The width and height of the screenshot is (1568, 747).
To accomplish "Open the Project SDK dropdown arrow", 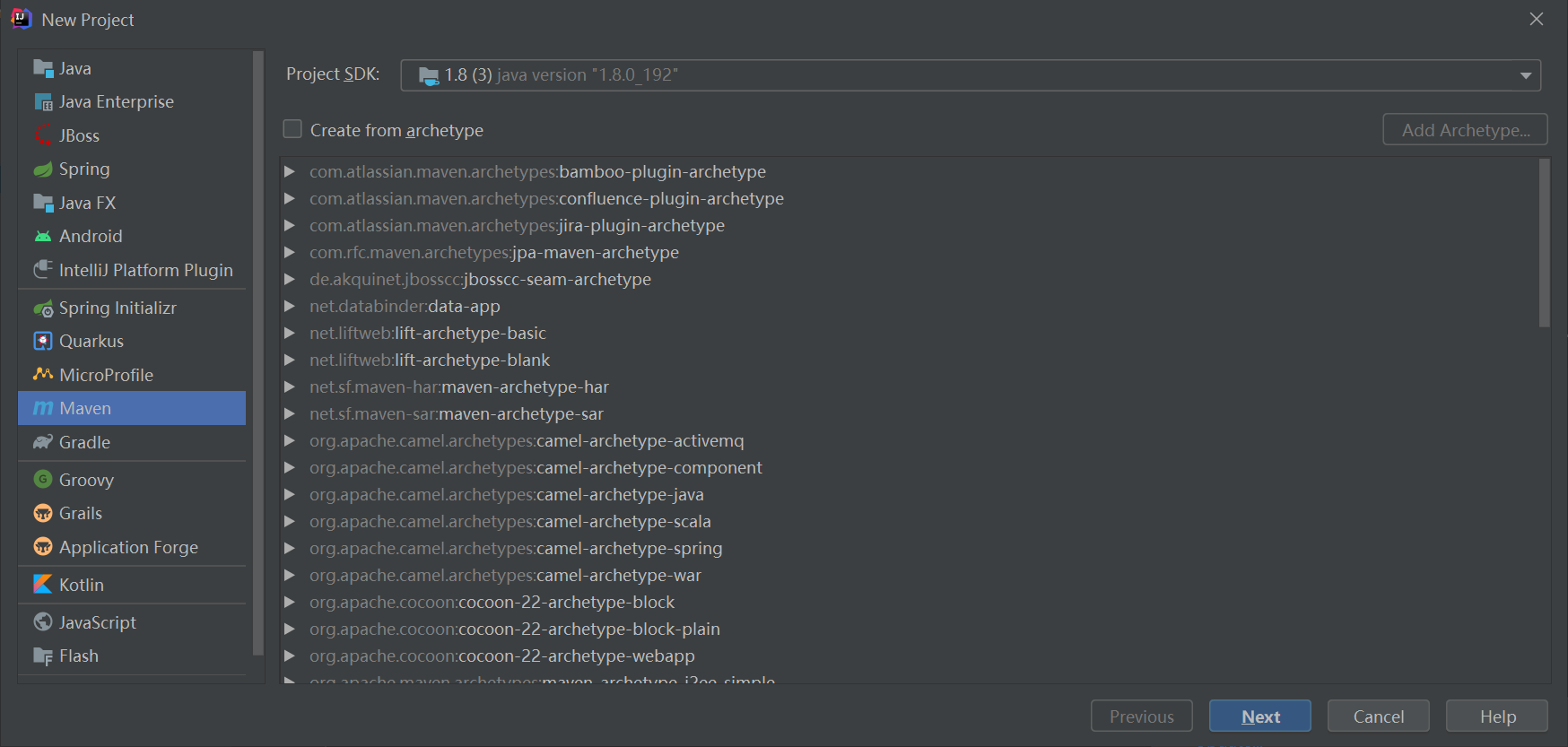I will pyautogui.click(x=1525, y=75).
